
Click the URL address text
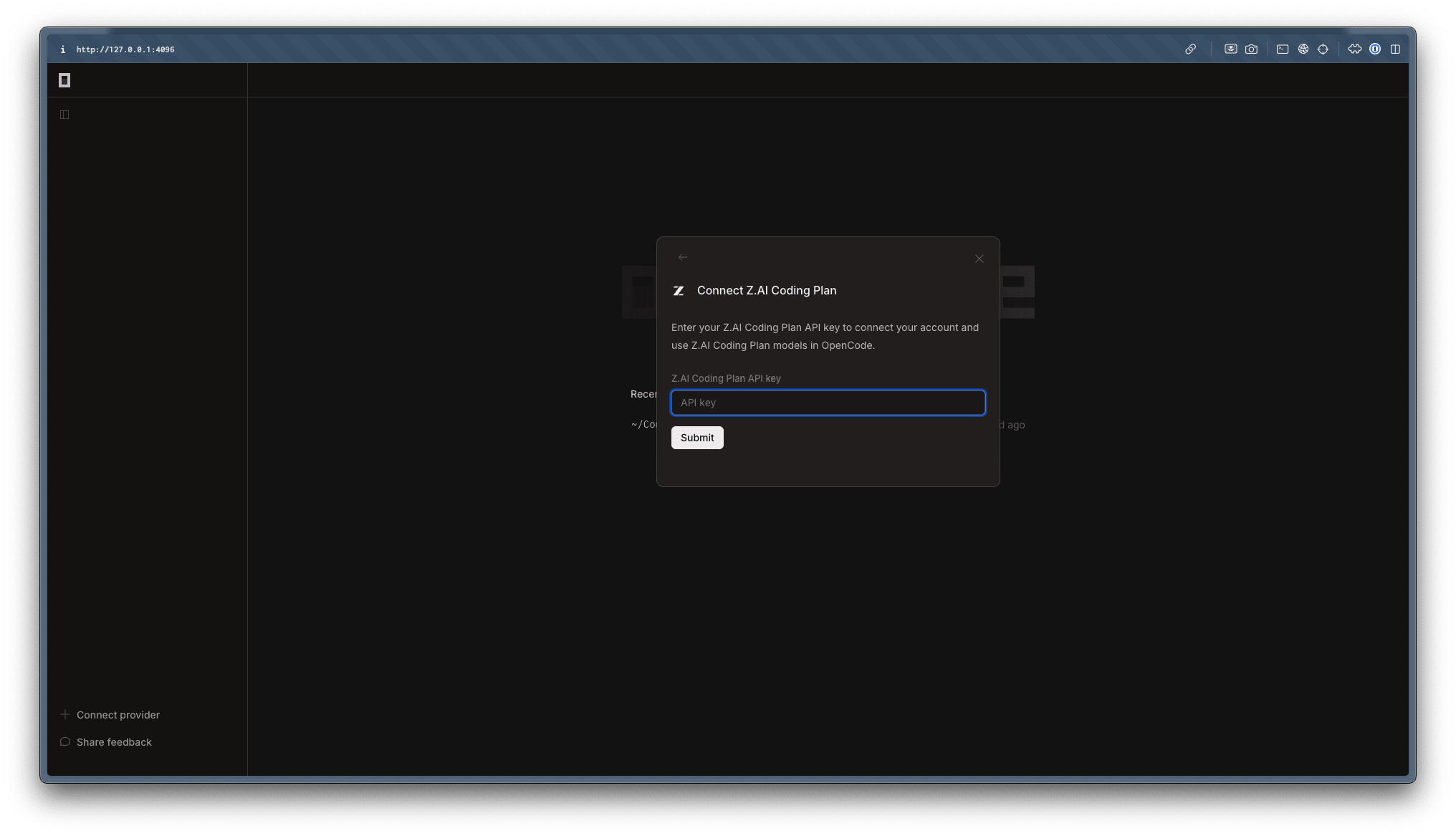click(x=125, y=49)
